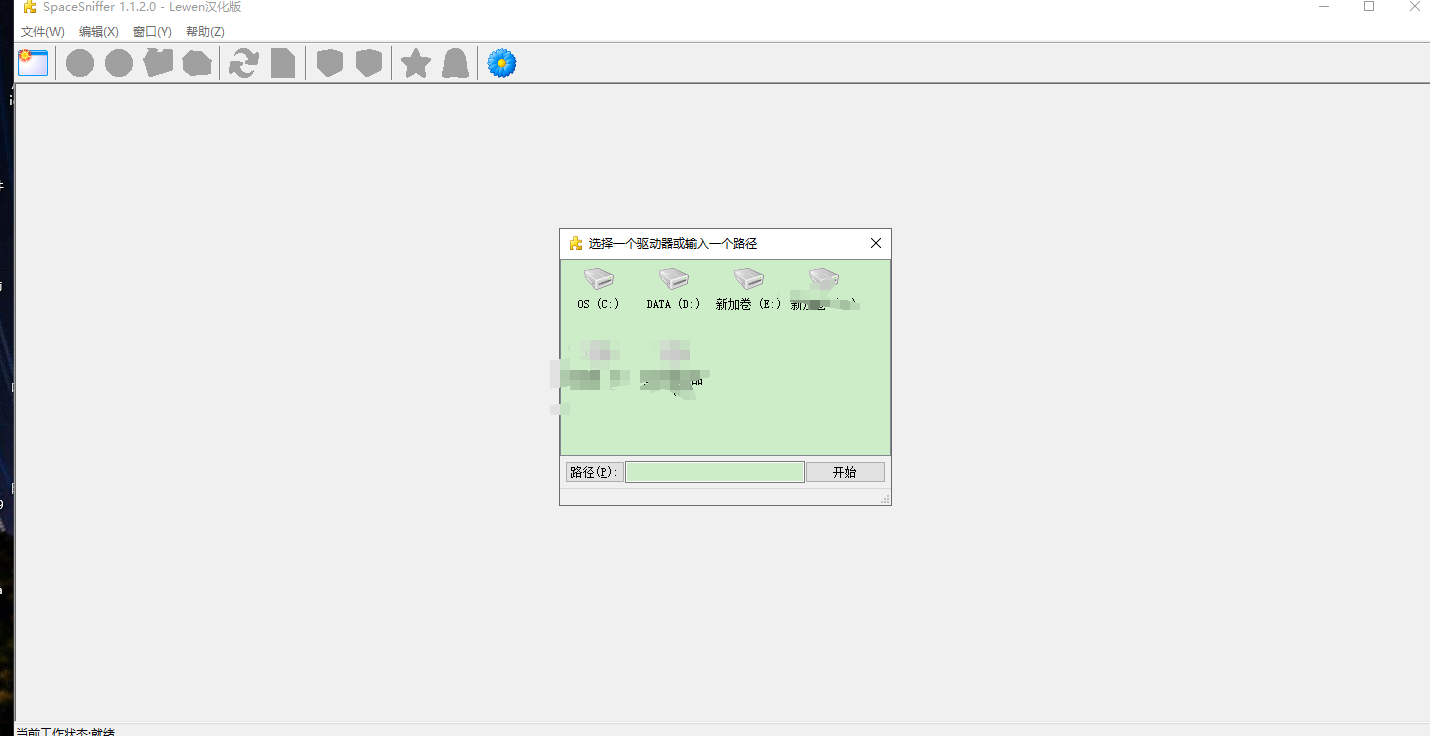Select the OS (C:) drive
1430x736 pixels.
pos(598,290)
